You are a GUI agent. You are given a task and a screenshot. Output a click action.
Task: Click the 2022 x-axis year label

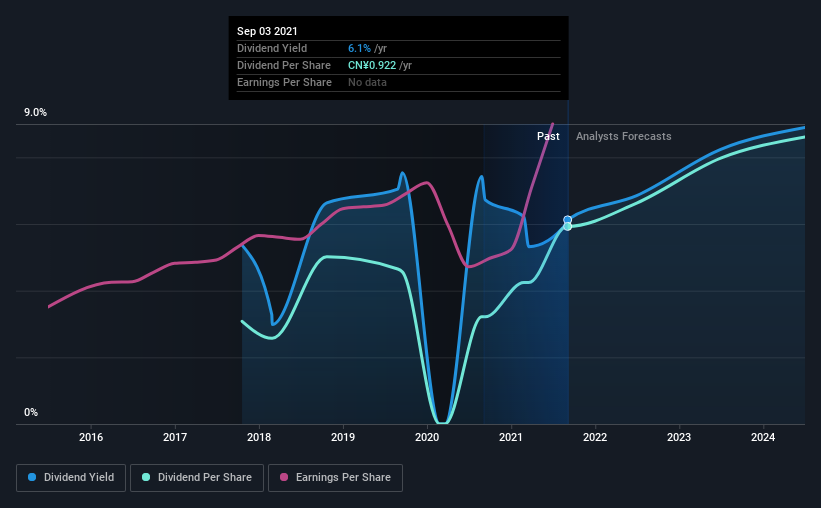[595, 437]
